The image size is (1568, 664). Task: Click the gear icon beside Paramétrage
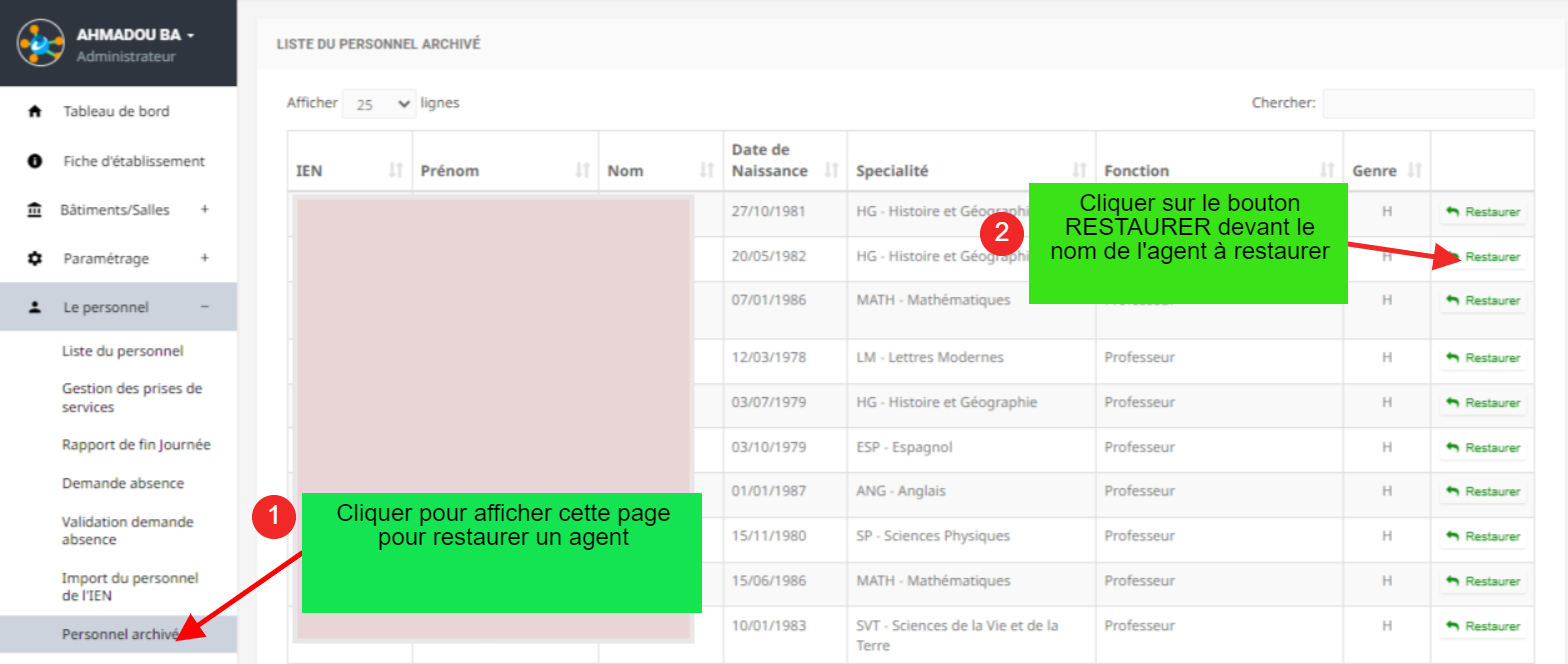point(35,258)
